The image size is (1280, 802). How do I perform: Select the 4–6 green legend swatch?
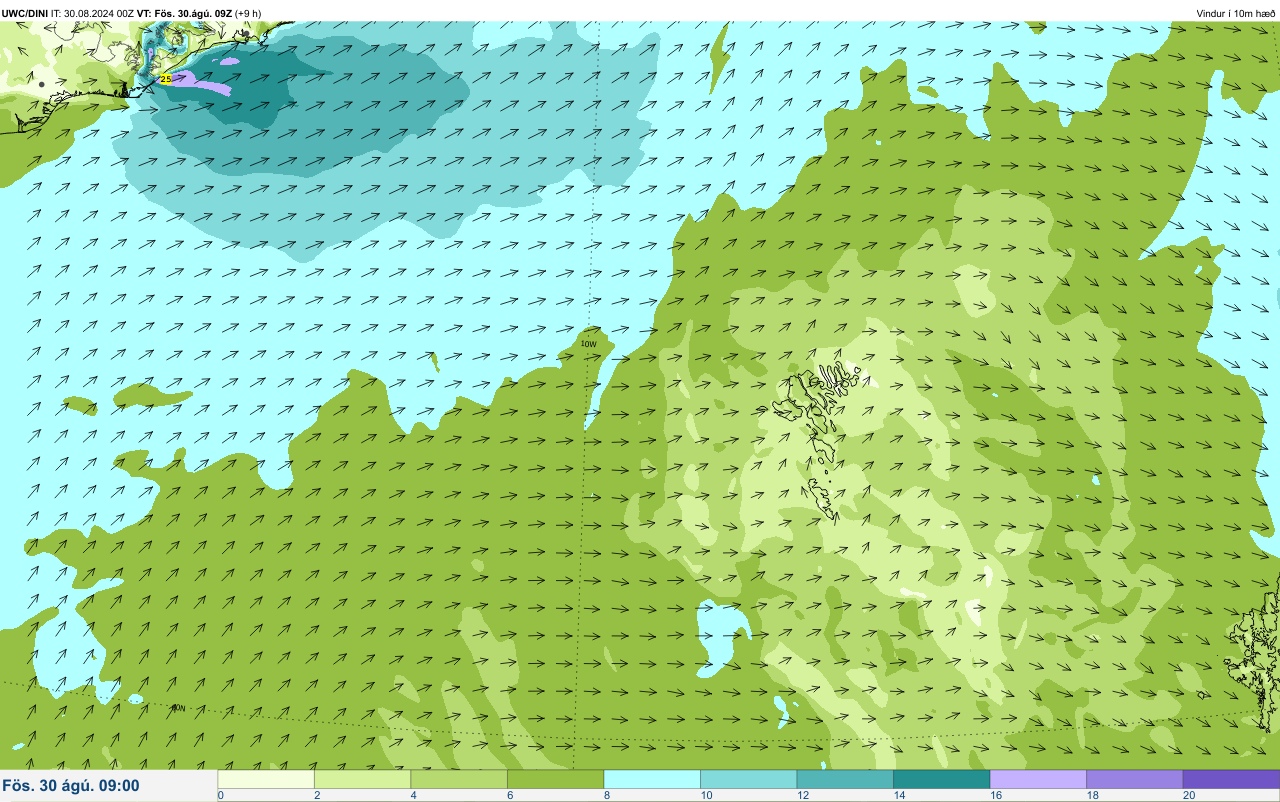459,779
